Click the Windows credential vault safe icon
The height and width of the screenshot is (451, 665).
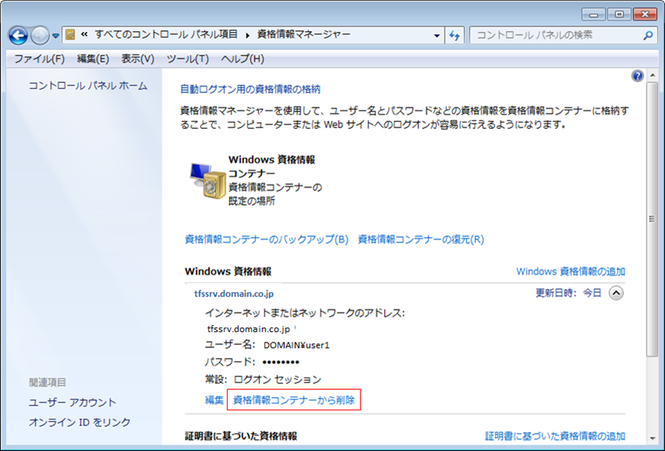point(208,180)
